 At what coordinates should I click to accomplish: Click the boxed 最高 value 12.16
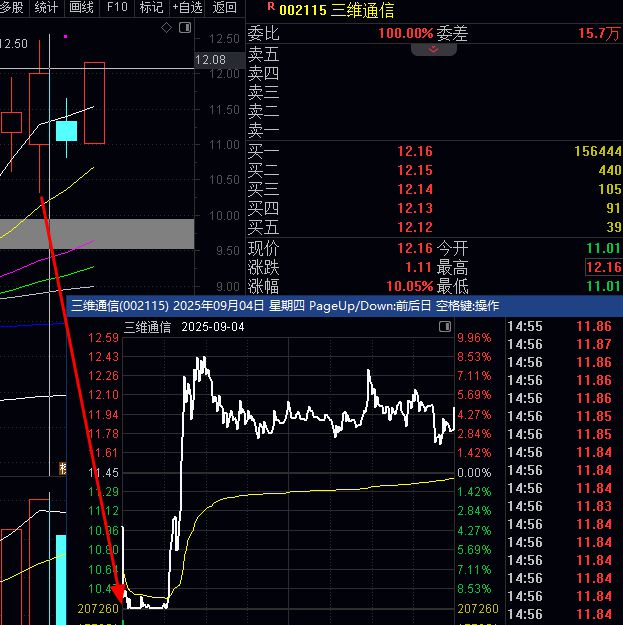(x=603, y=267)
